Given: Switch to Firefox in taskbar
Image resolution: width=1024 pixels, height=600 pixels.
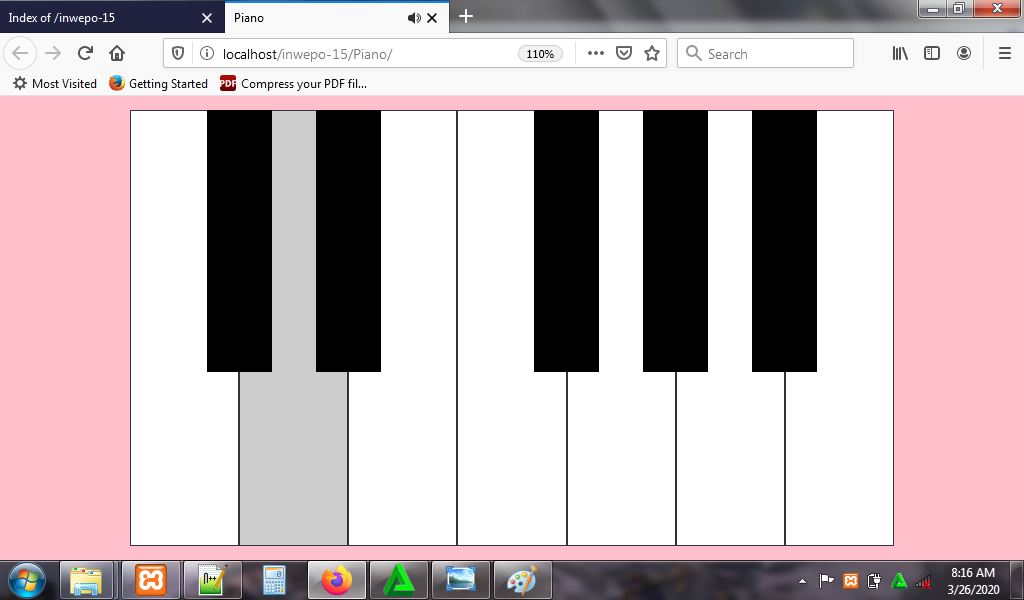Looking at the screenshot, I should [336, 580].
